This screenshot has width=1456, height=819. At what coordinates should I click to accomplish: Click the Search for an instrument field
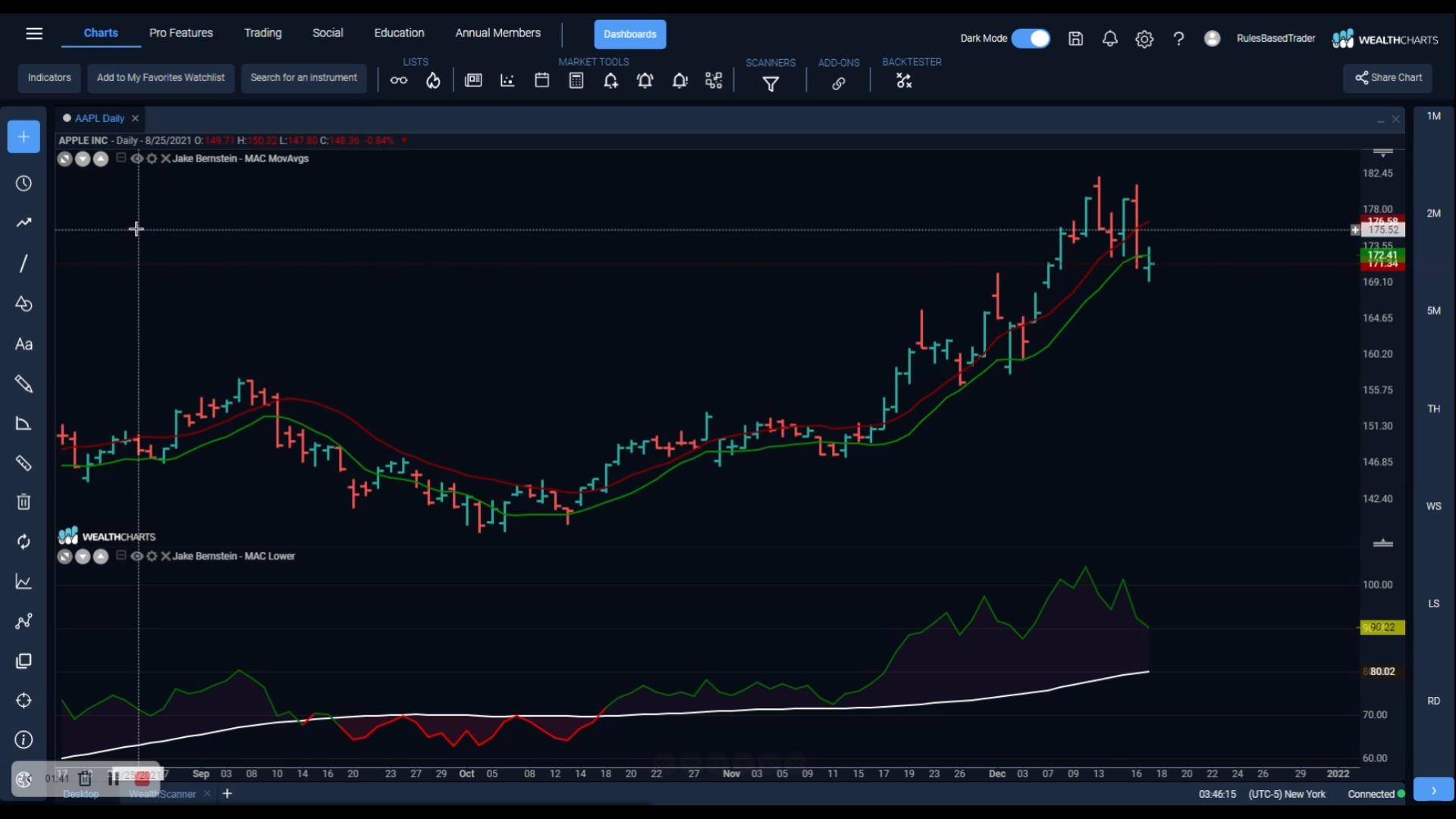pyautogui.click(x=303, y=78)
